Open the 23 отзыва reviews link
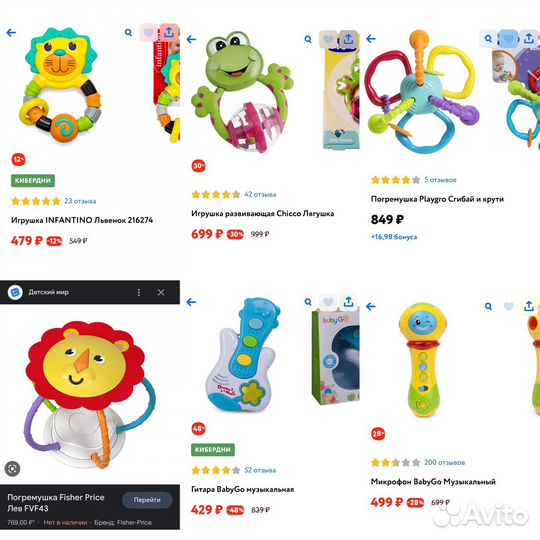540x540 pixels. tap(80, 201)
